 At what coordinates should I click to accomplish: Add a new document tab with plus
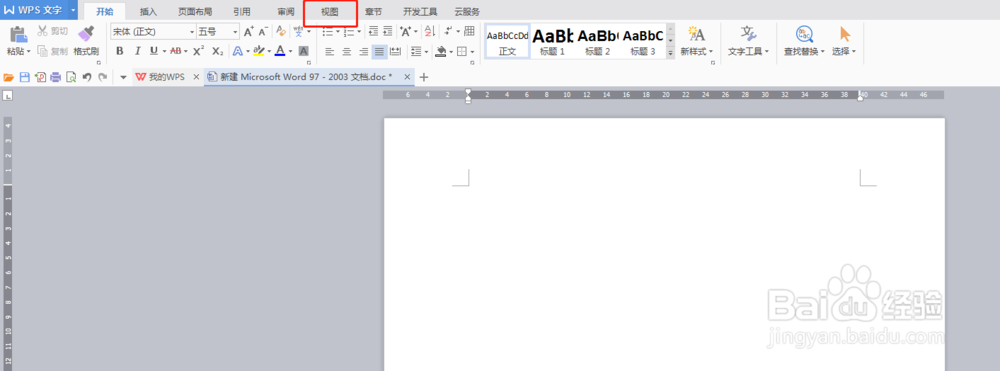click(423, 77)
